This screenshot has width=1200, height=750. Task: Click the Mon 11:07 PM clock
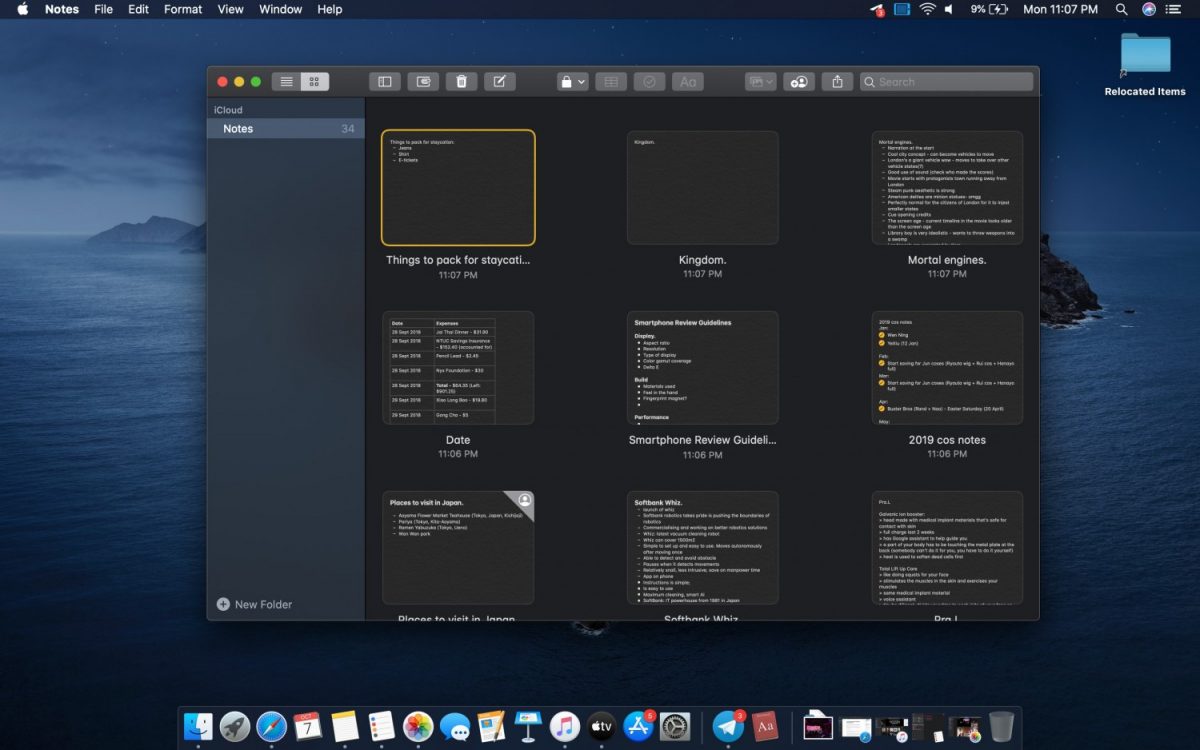1060,9
